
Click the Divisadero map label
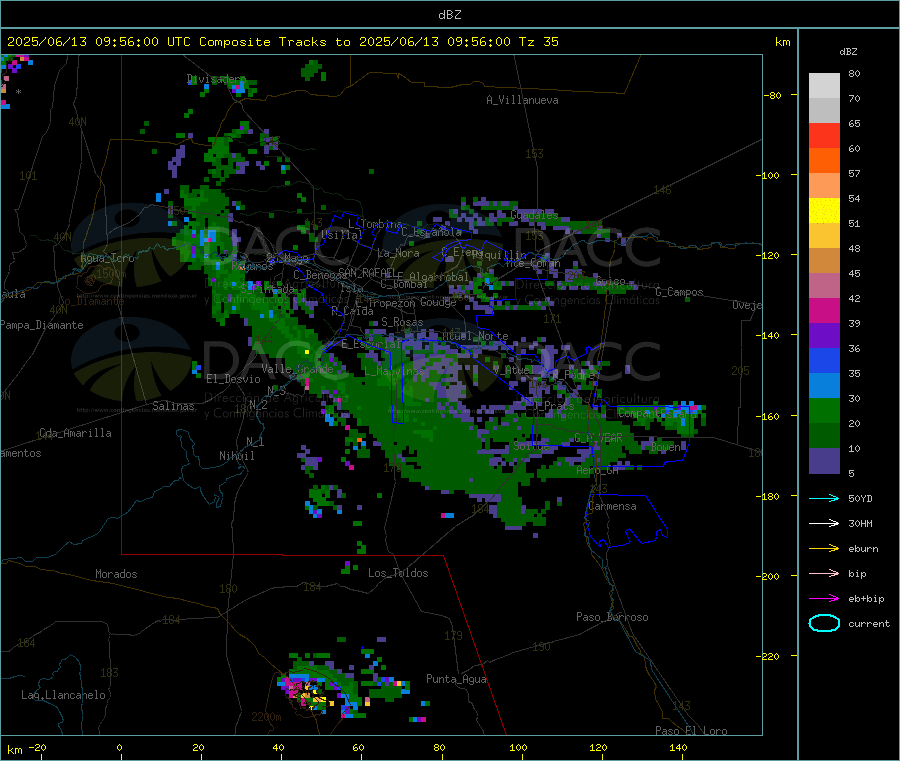[x=216, y=79]
